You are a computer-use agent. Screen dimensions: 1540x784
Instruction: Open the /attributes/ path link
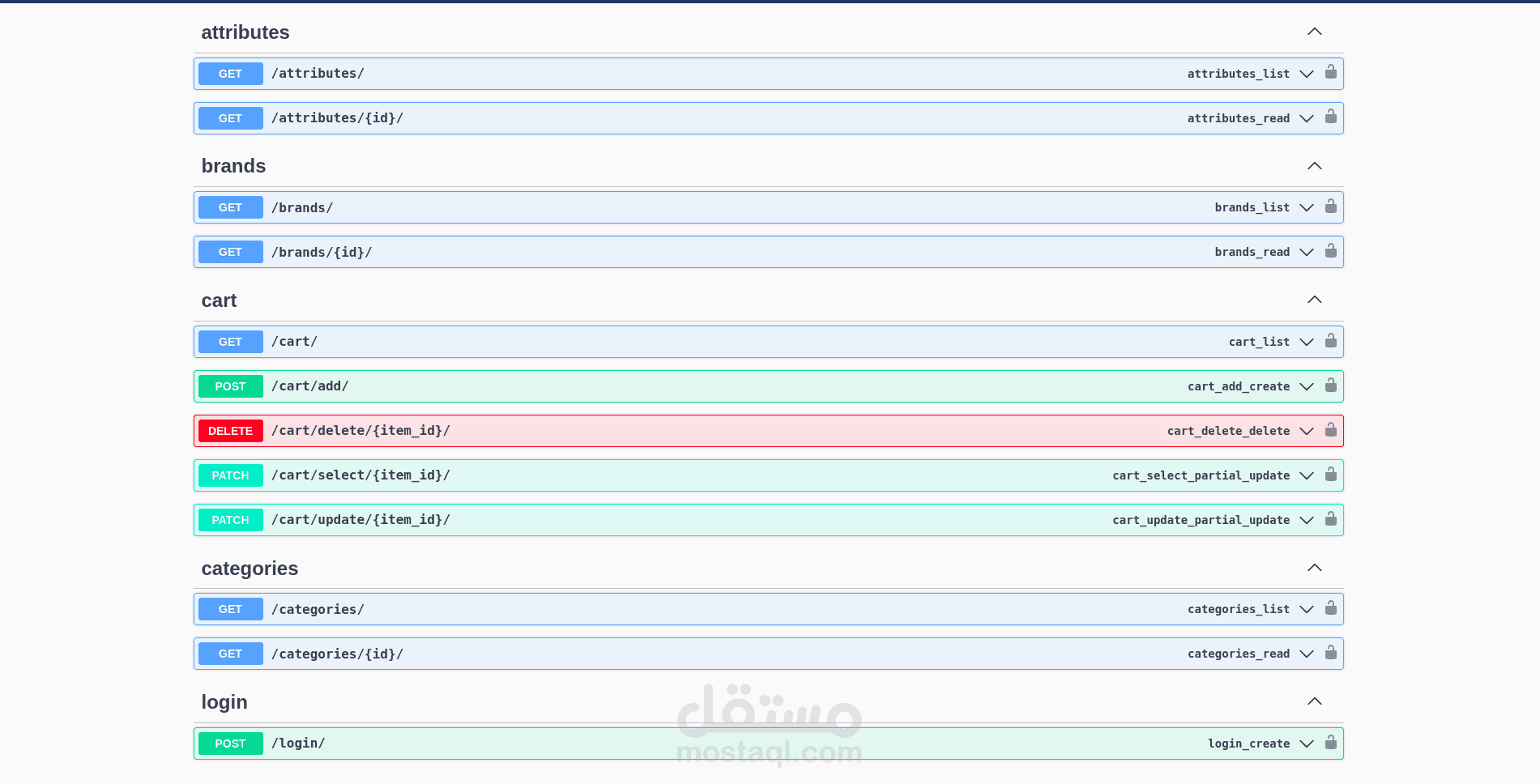tap(318, 74)
